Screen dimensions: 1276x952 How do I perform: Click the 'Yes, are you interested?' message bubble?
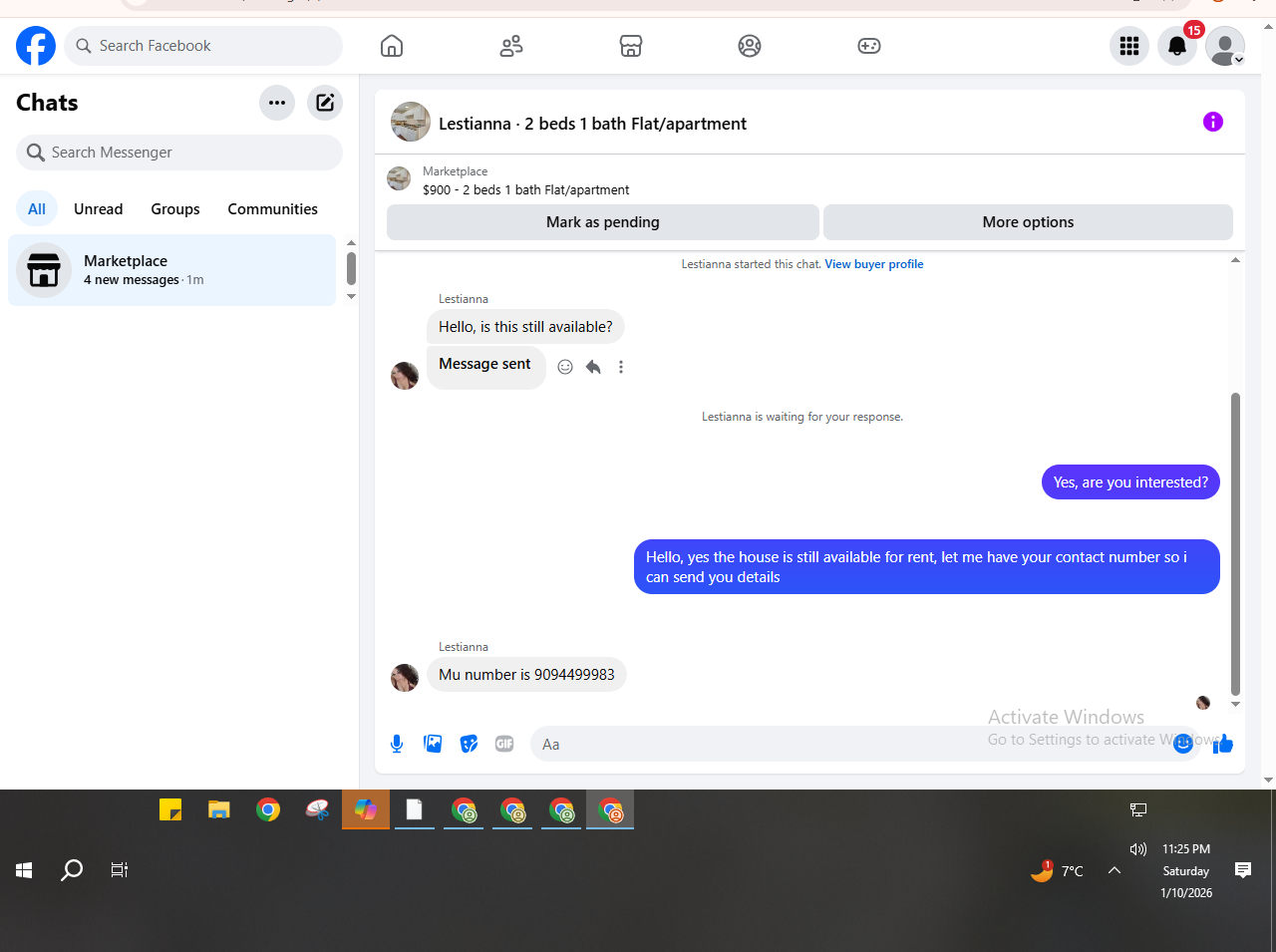click(1130, 482)
